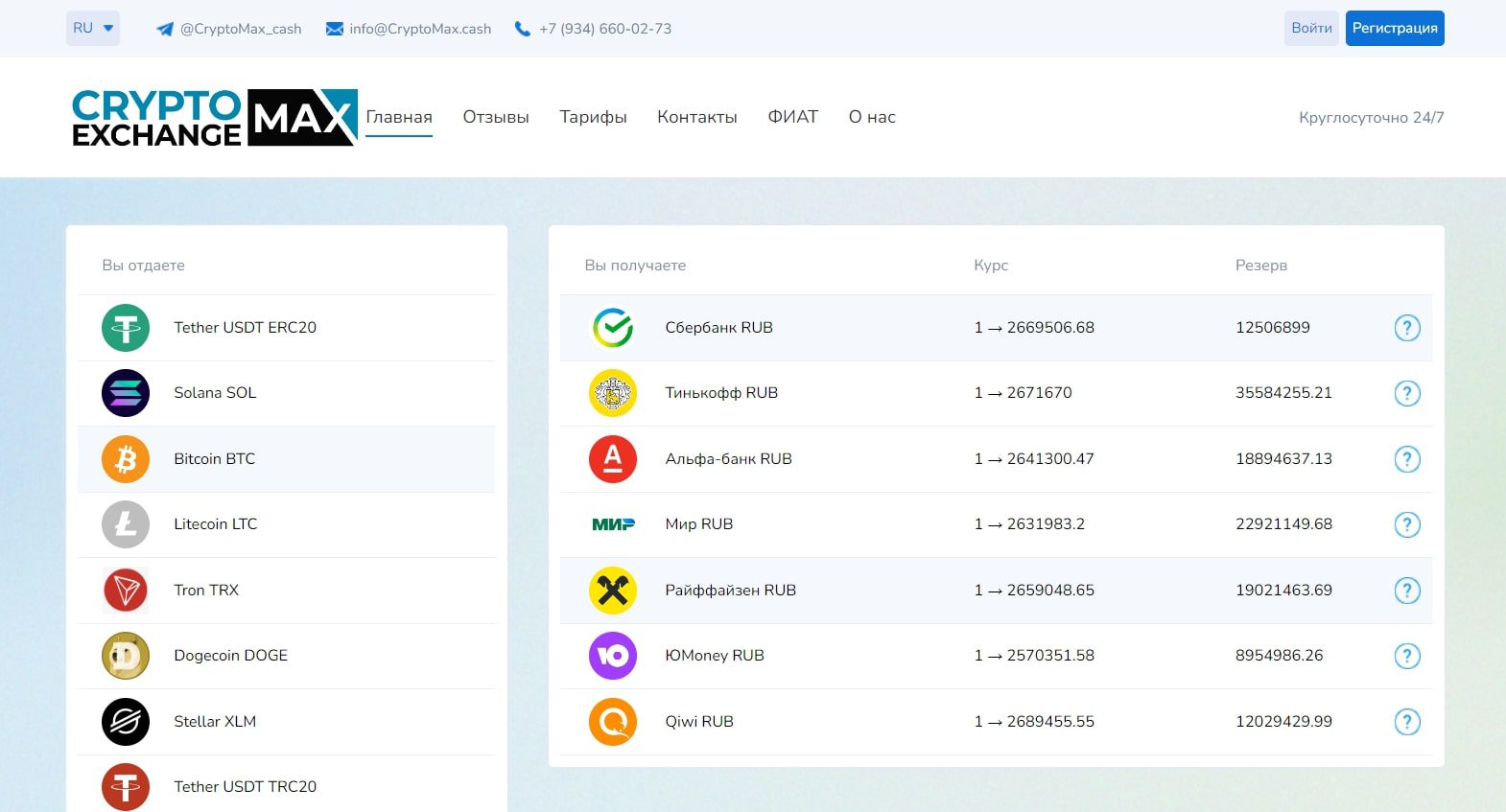Open the Отзывы menu item

496,117
